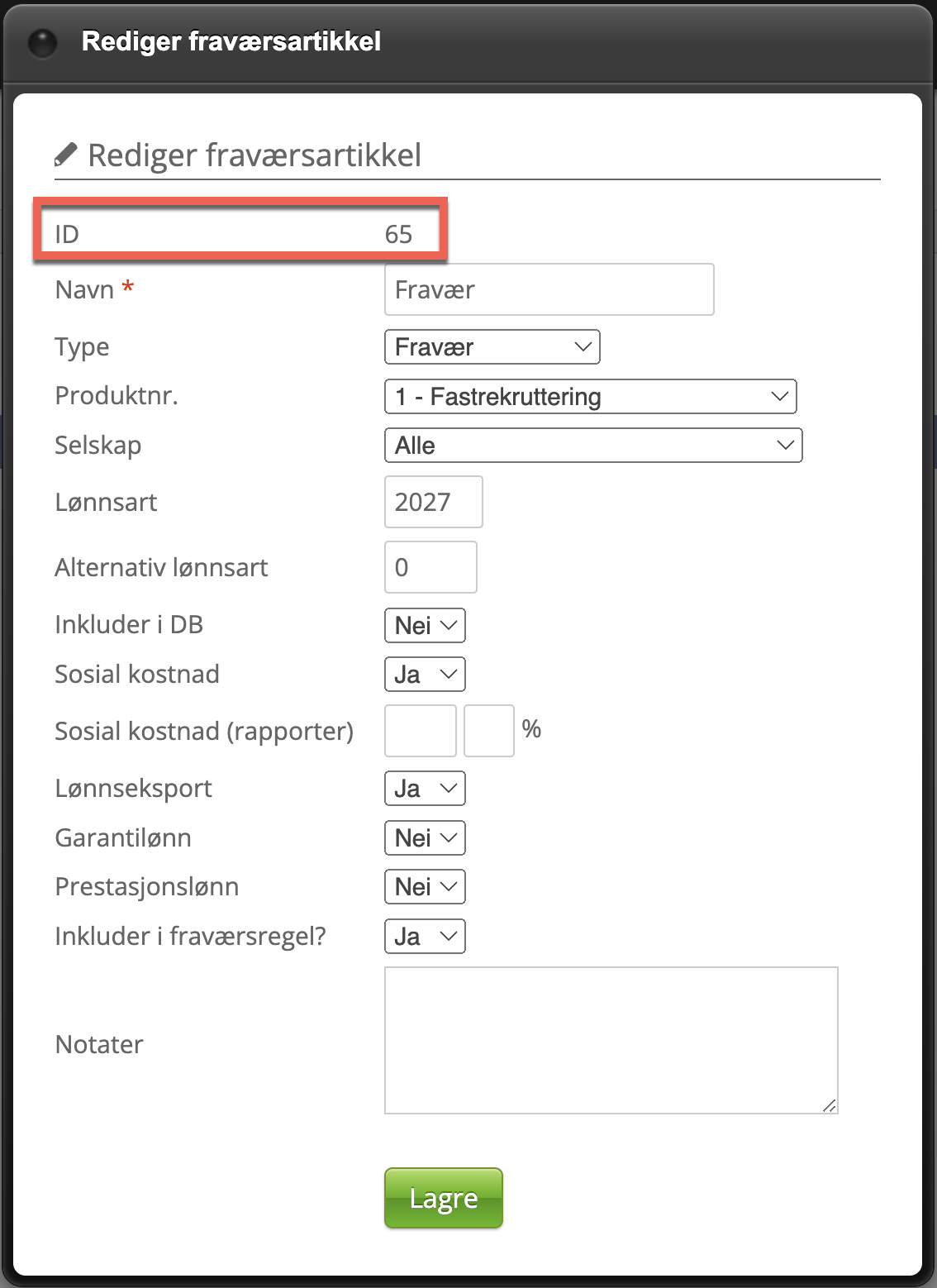Open the Selskap dropdown set to Alle
The image size is (937, 1288).
[593, 445]
